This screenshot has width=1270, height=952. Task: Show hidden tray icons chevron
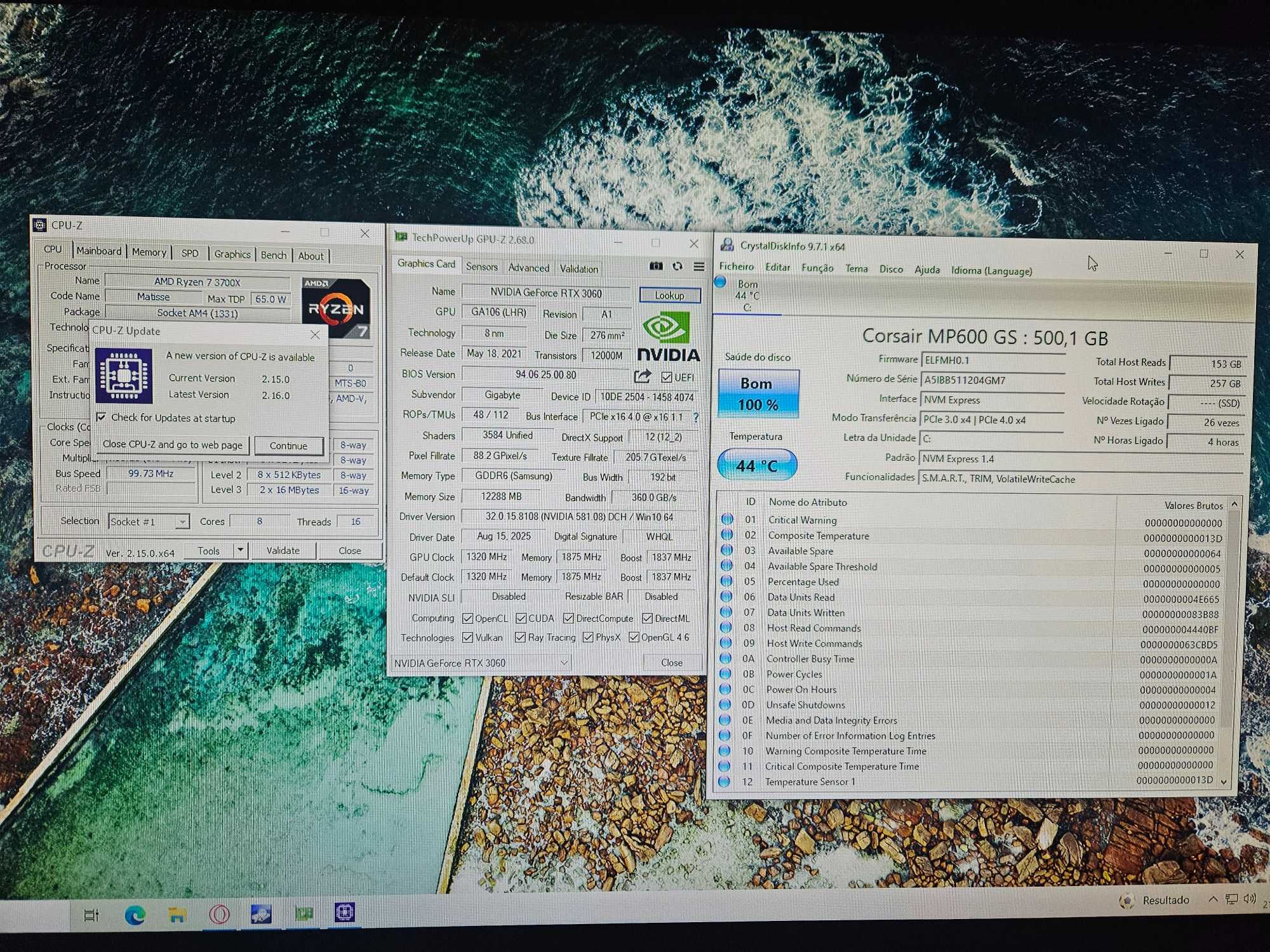(1213, 899)
